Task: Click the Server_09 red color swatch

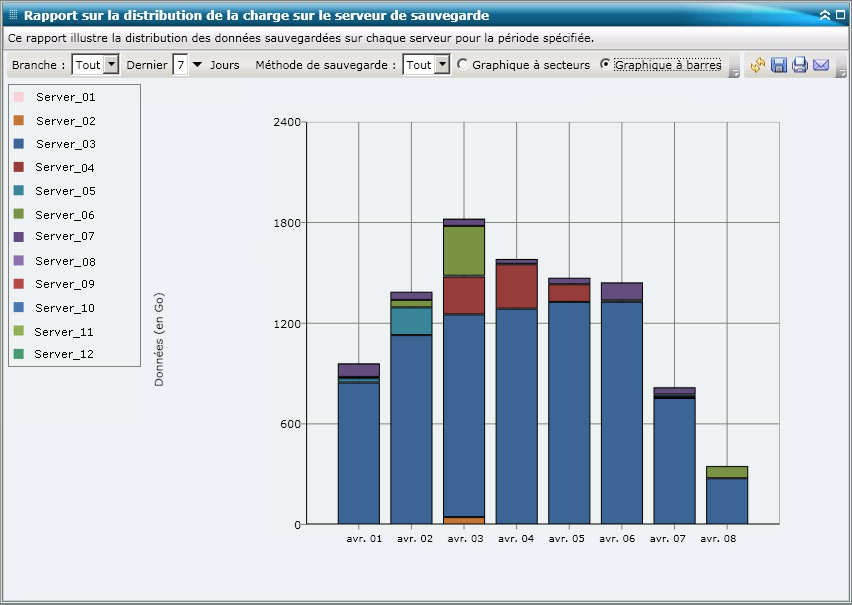Action: [19, 285]
